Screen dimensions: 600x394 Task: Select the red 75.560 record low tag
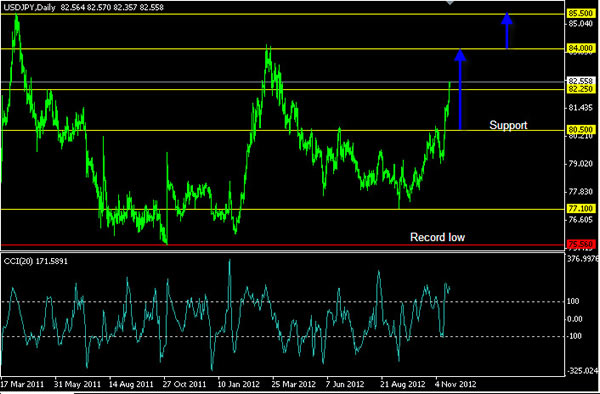(581, 244)
